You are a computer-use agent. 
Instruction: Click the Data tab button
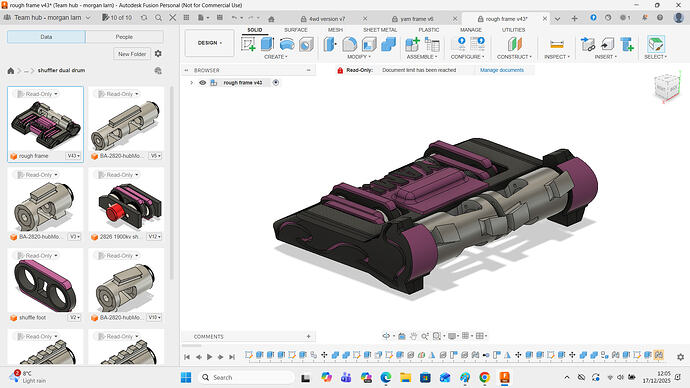tap(46, 37)
